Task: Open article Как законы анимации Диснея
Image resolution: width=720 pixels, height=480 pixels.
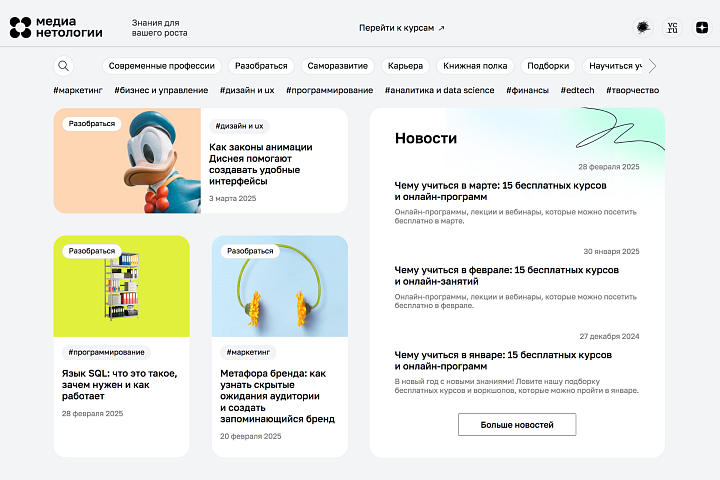Action: click(260, 164)
